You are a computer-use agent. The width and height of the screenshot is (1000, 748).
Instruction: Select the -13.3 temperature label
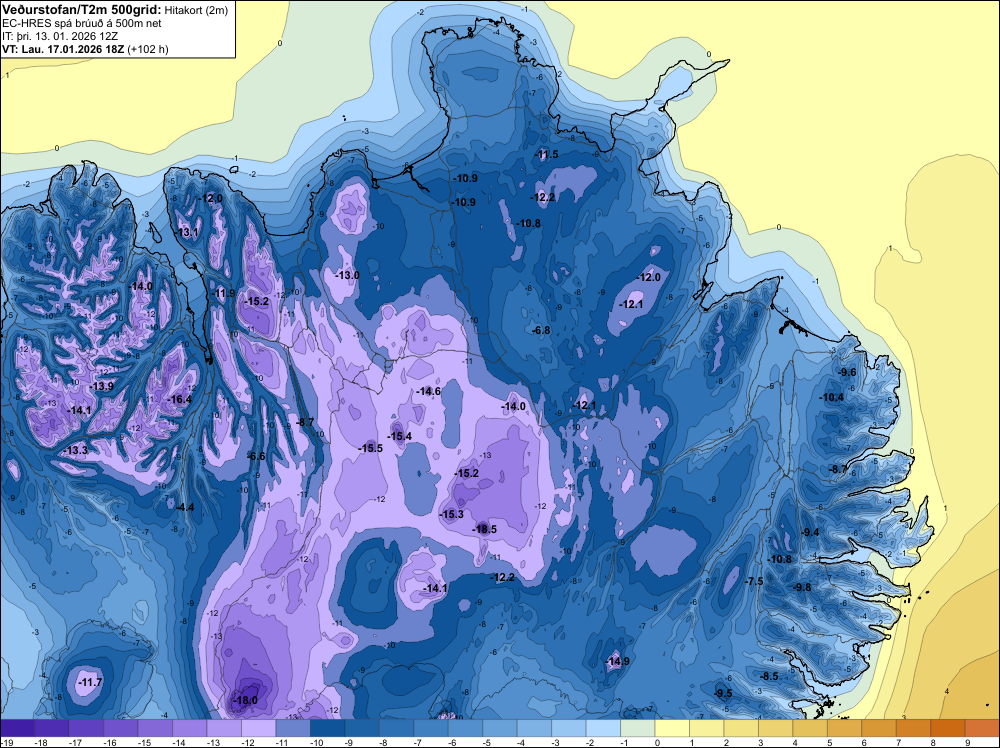click(x=76, y=451)
